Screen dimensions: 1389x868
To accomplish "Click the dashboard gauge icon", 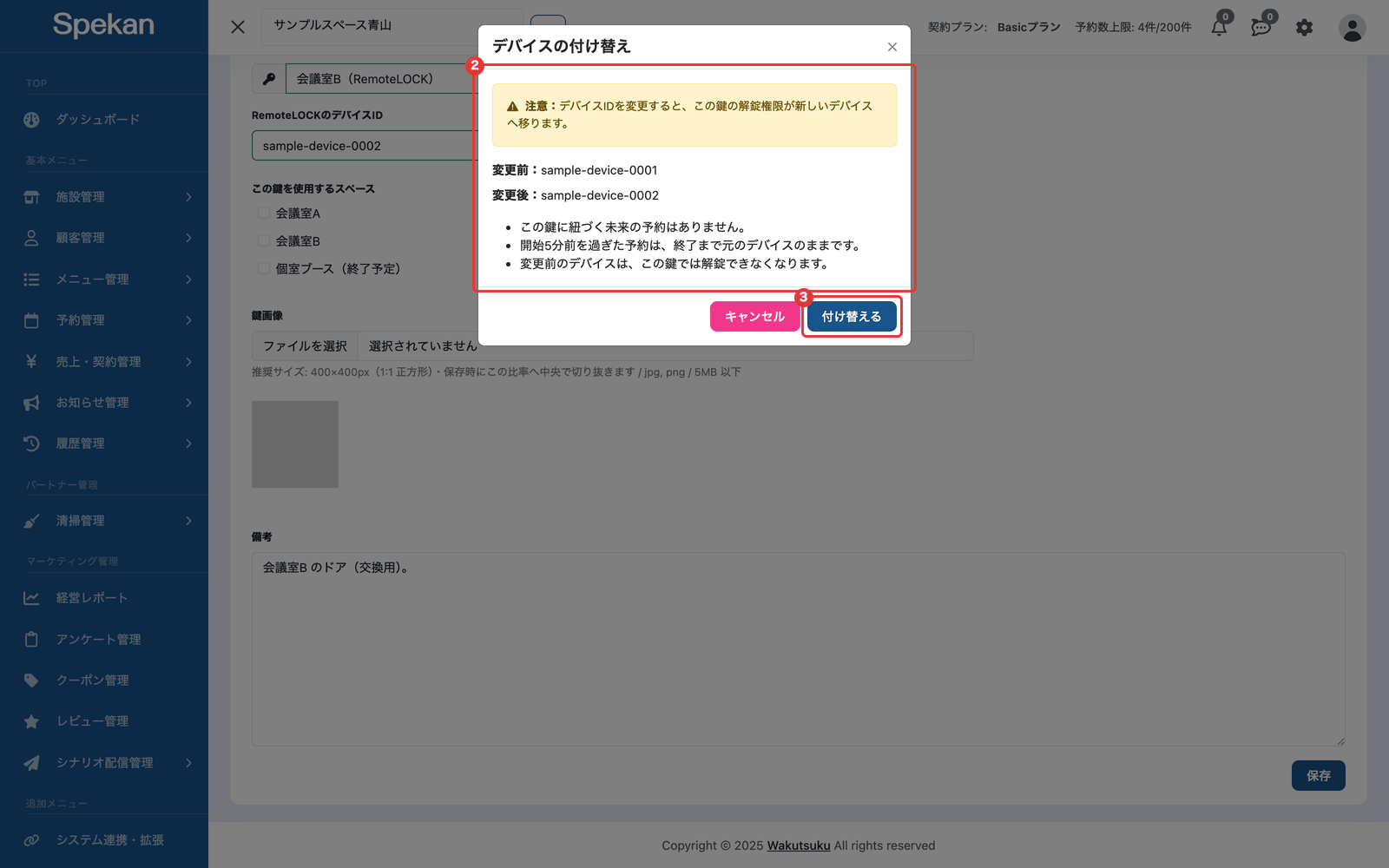I will (x=31, y=120).
